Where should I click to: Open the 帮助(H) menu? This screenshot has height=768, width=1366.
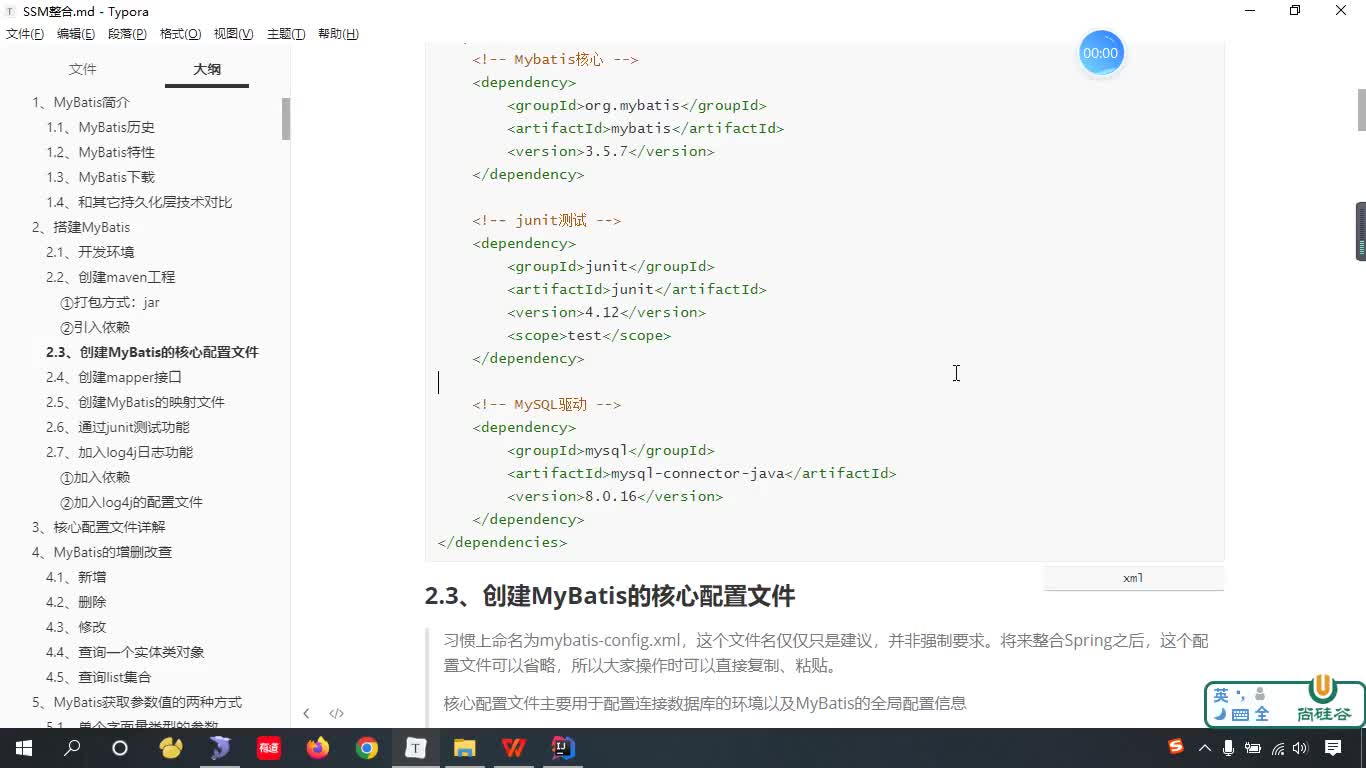coord(338,34)
